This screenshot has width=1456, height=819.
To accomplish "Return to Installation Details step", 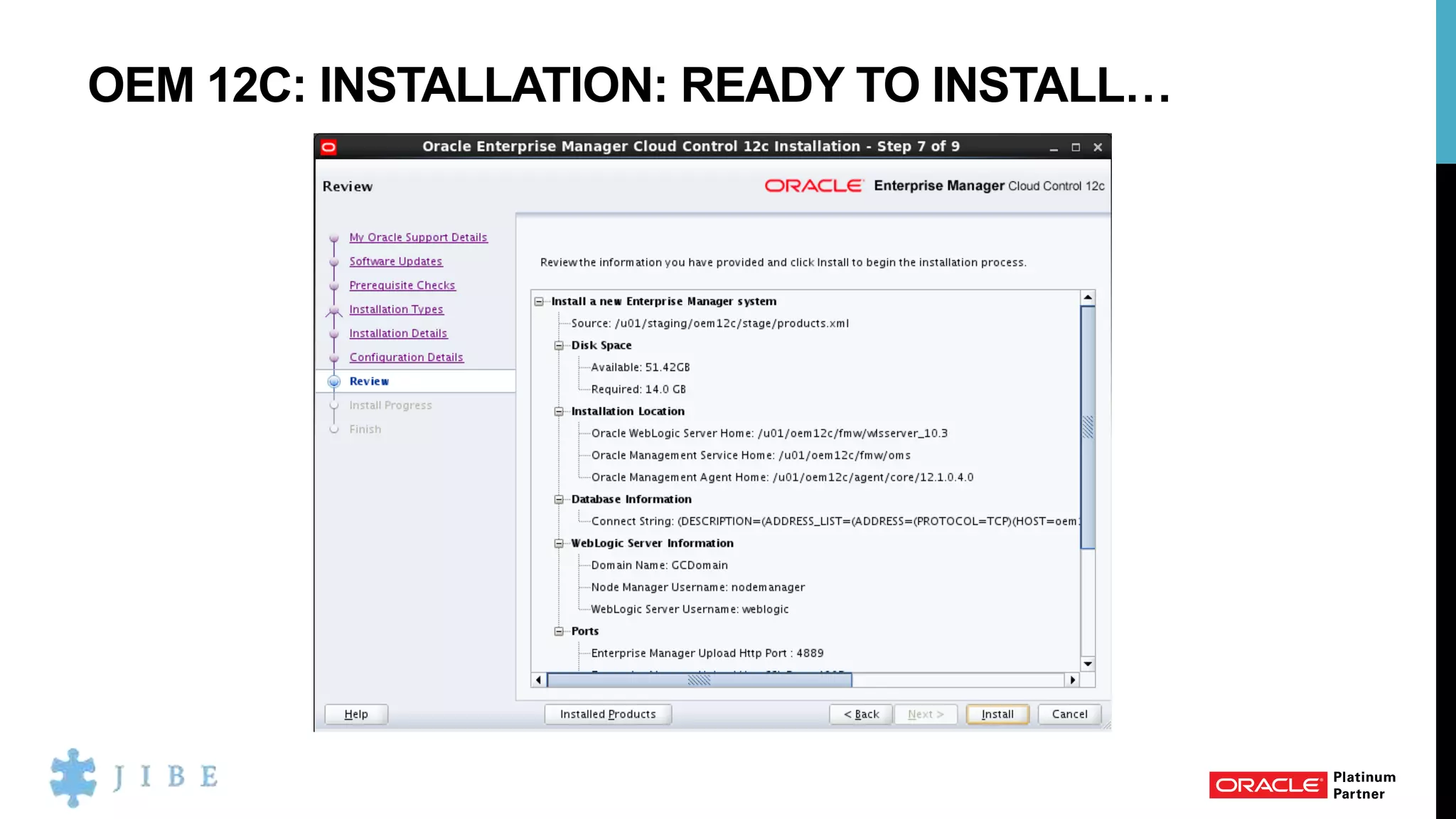I will click(398, 333).
